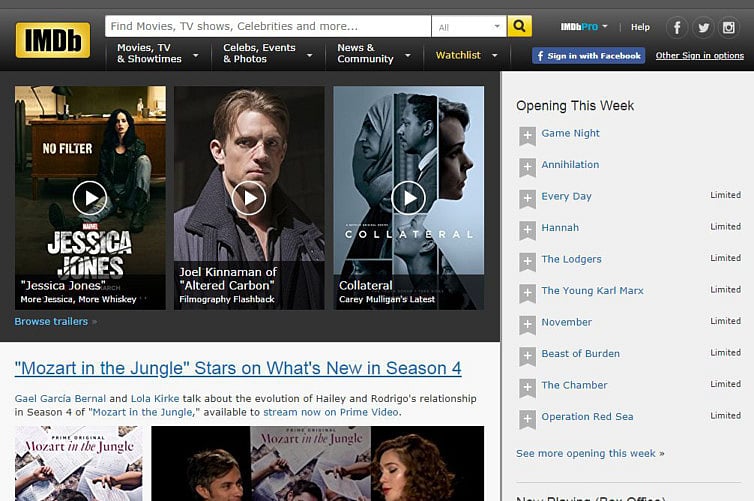Toggle watchlist plus for The Lodgers
This screenshot has width=754, height=501.
[527, 261]
